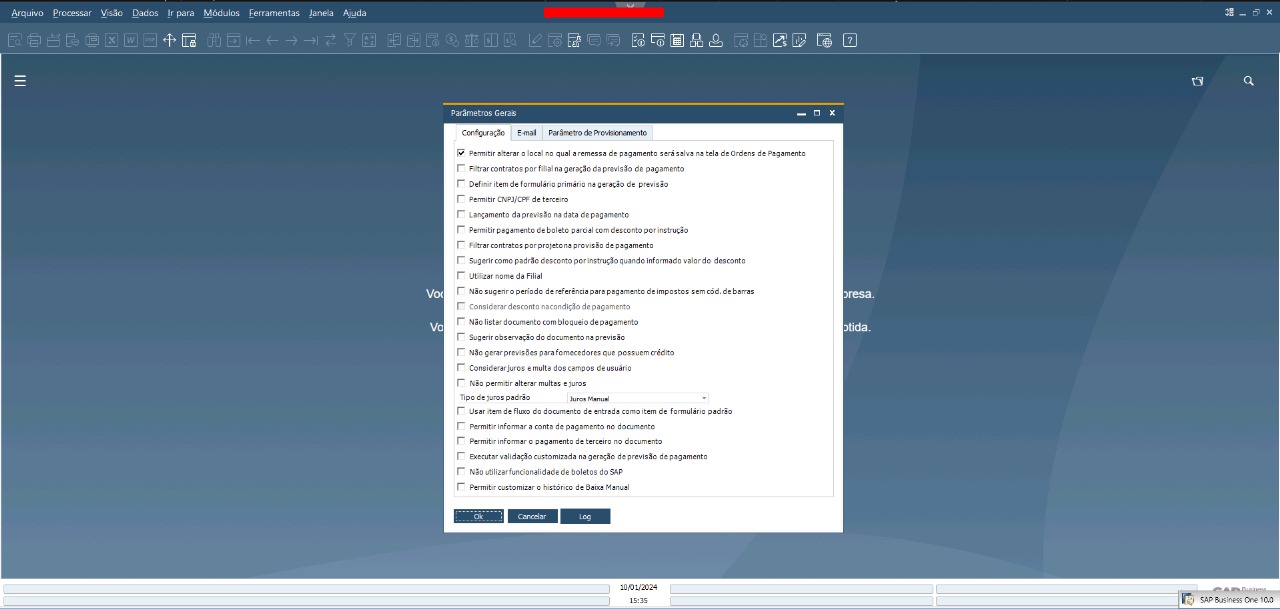Image resolution: width=1280 pixels, height=609 pixels.
Task: Open Form Settings gear window icon
Action: pos(555,40)
